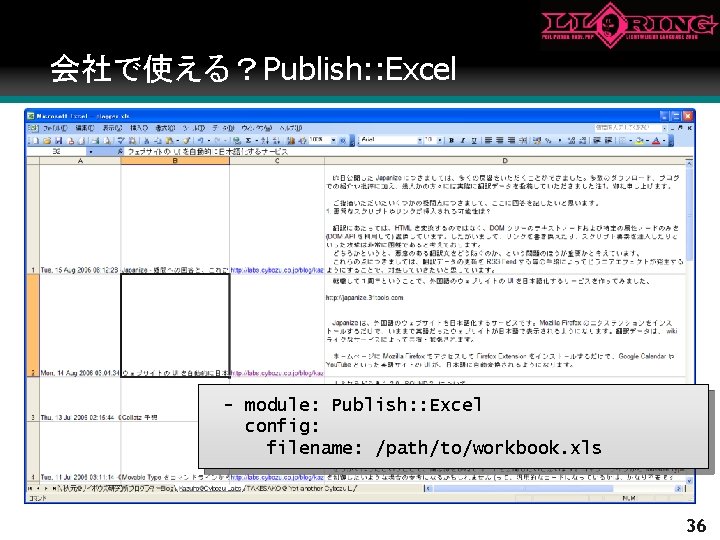Open the labs.cybozu.co.jp link in row 4
Screen dimensions: 720x540
tap(277, 478)
